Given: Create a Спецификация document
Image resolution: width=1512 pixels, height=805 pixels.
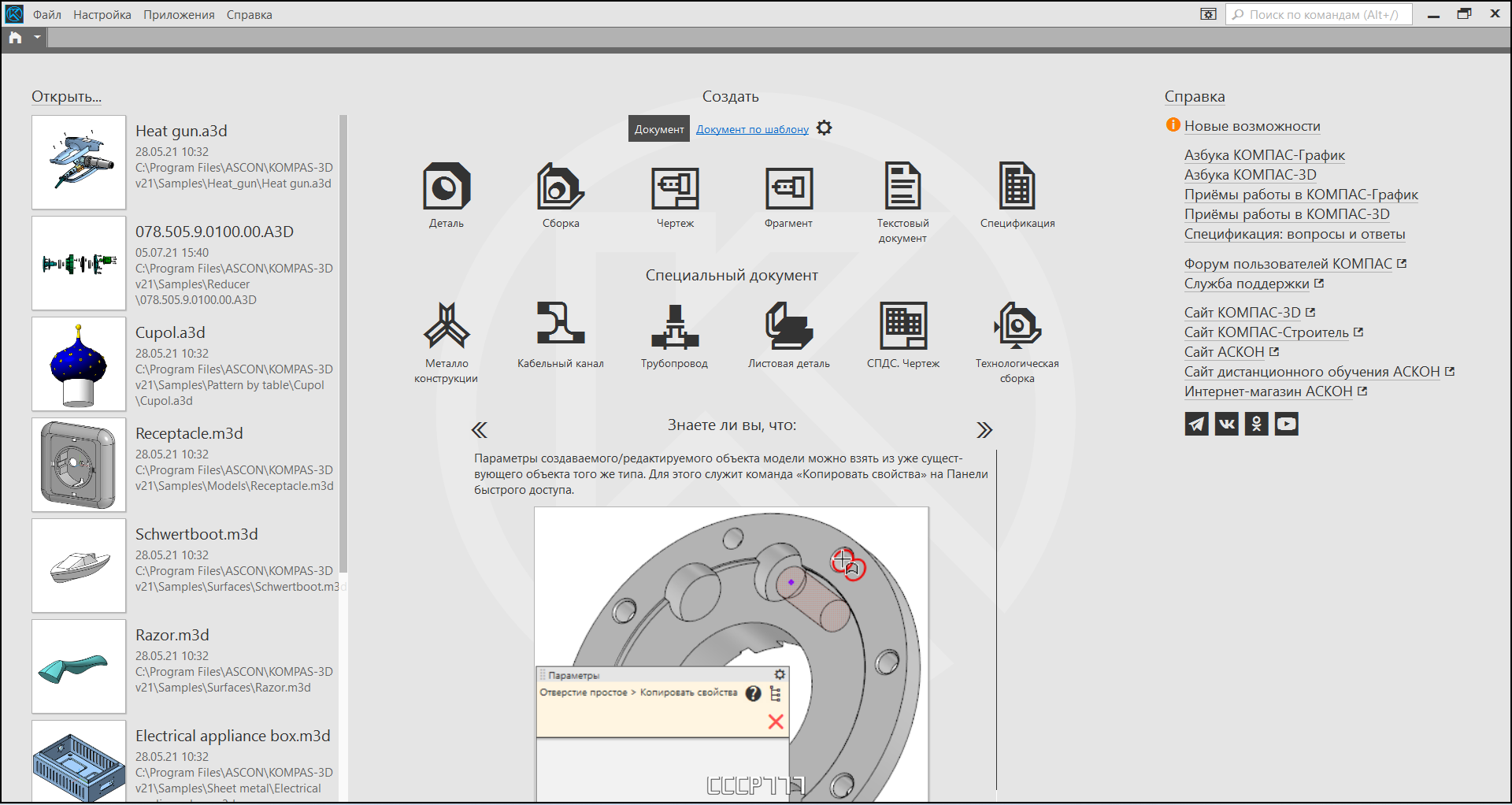Looking at the screenshot, I should (1017, 187).
